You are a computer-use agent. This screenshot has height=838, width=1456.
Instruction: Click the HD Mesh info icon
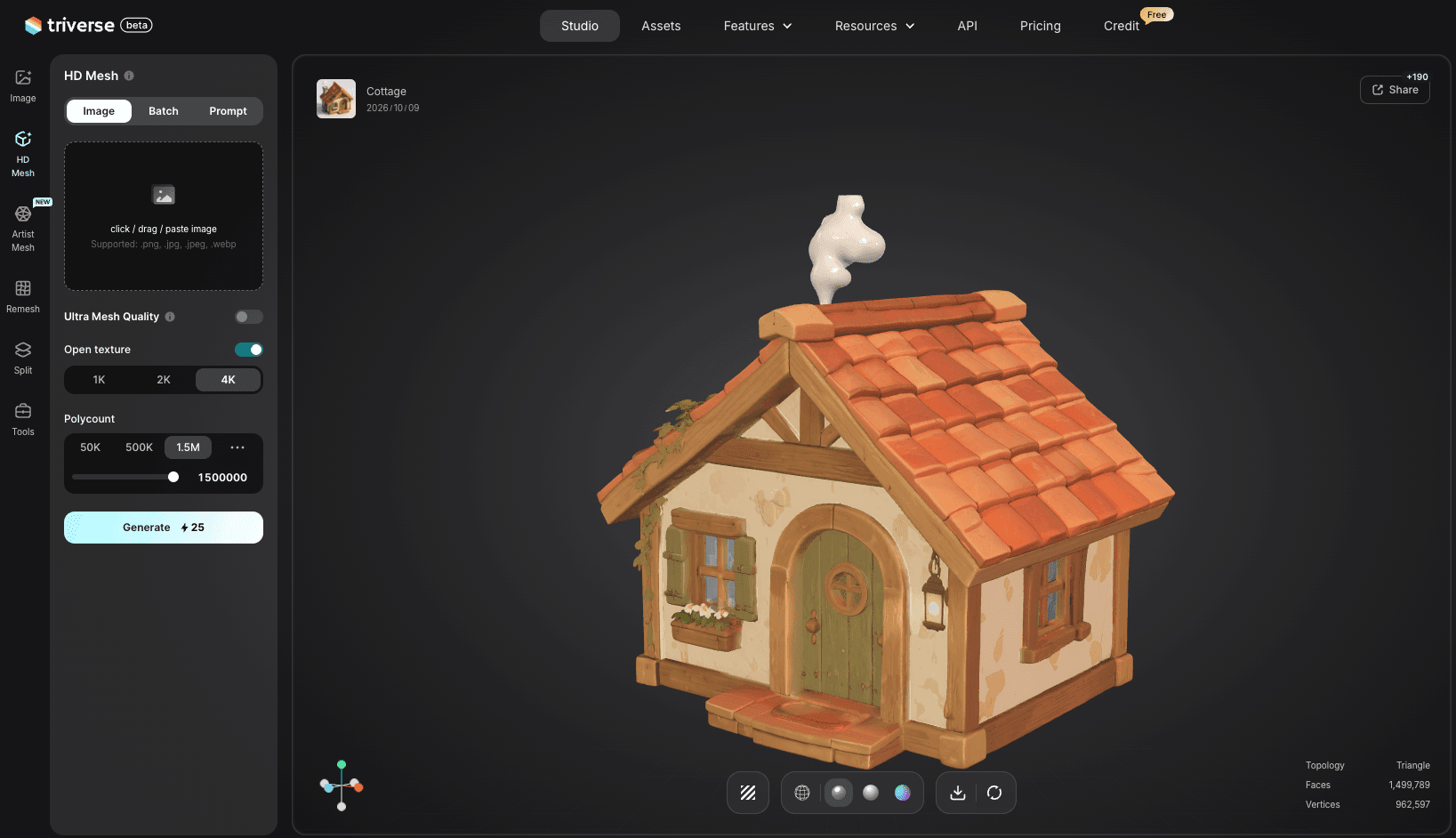click(x=129, y=76)
